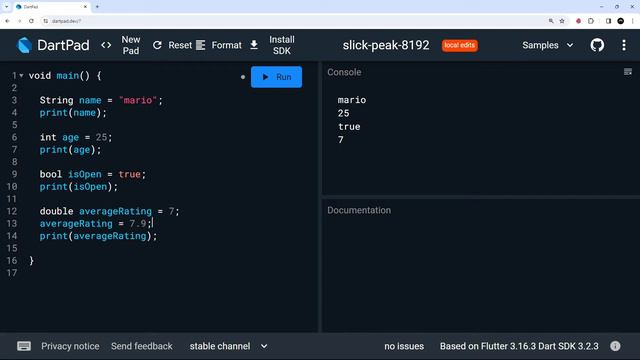Open the three-dot overflow menu
Screen dimensions: 640x360
tap(624, 45)
